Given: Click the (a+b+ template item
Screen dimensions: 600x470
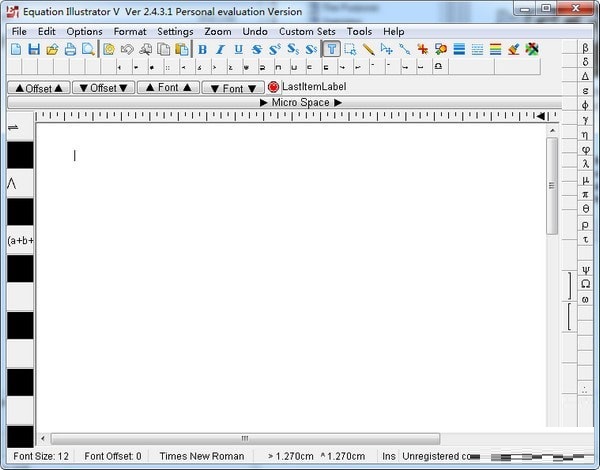Looking at the screenshot, I should click(20, 241).
